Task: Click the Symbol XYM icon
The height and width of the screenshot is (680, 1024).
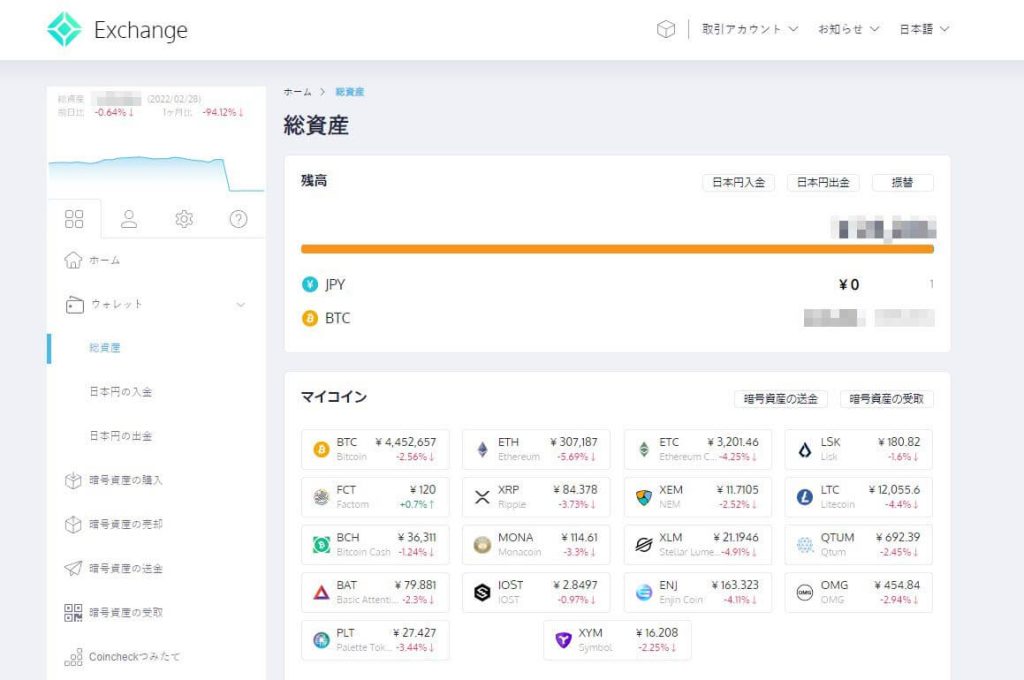Action: click(x=563, y=640)
